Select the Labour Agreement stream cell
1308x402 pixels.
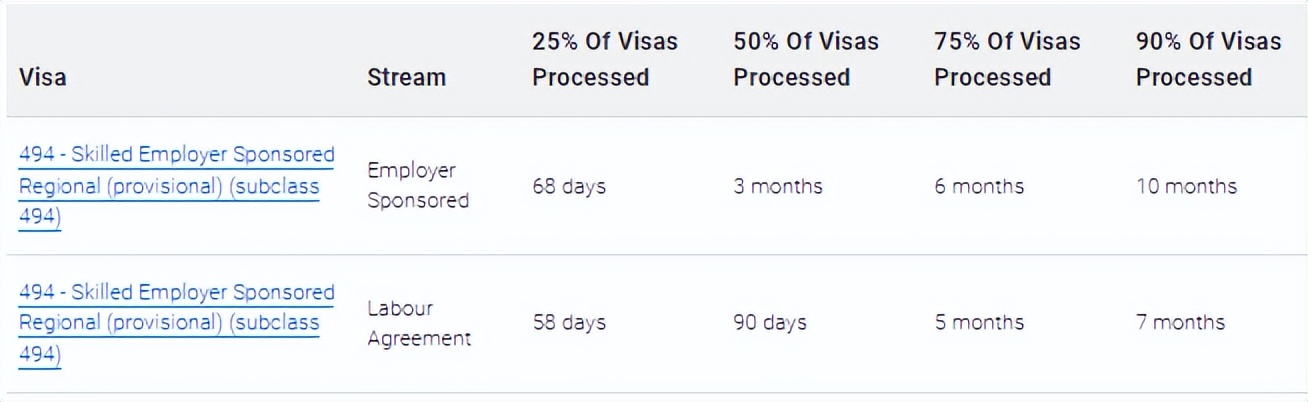419,324
